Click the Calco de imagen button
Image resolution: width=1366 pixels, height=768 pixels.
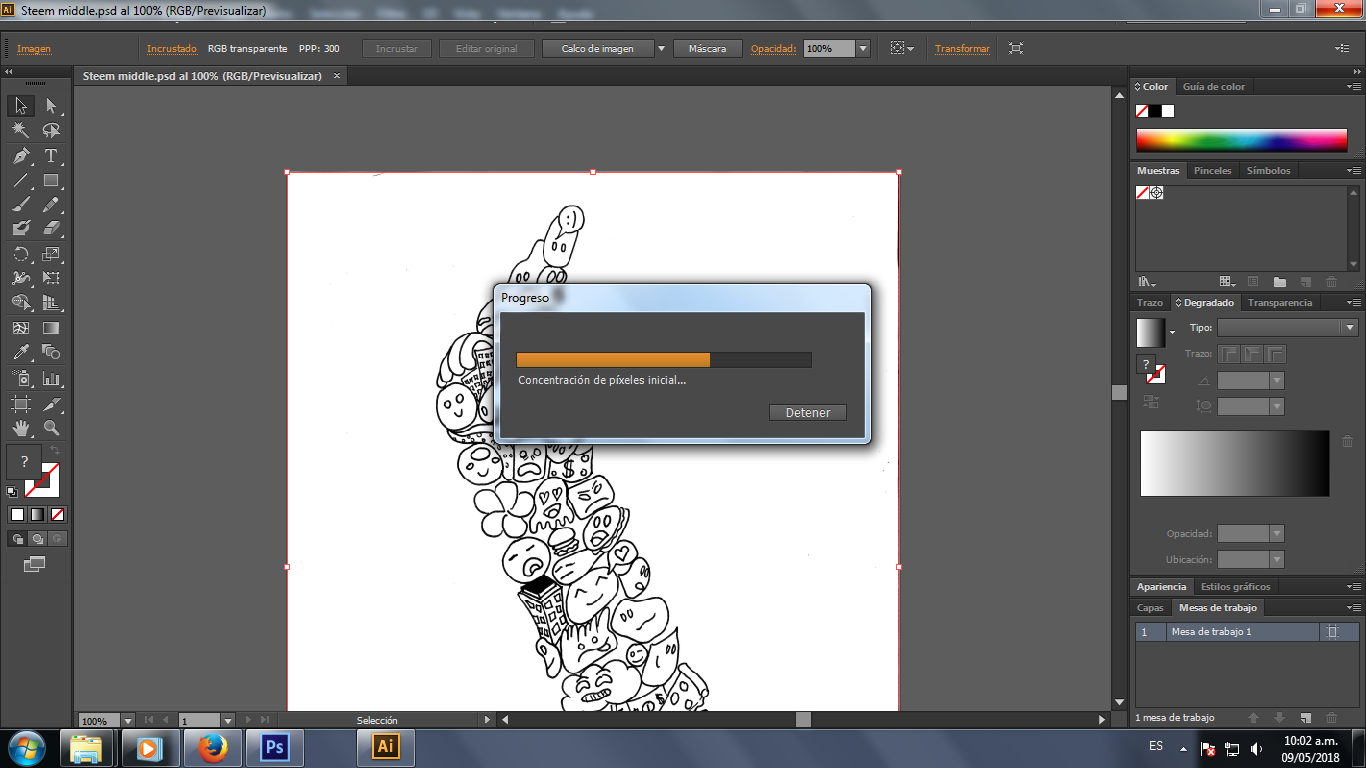(x=598, y=48)
